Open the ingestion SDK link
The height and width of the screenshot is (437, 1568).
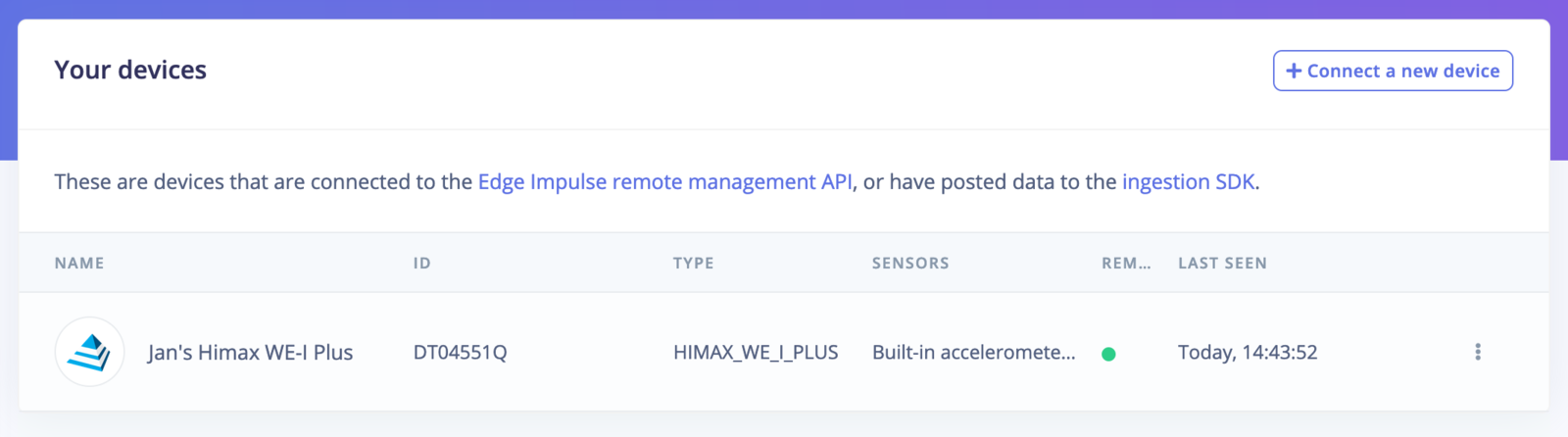pos(1189,181)
